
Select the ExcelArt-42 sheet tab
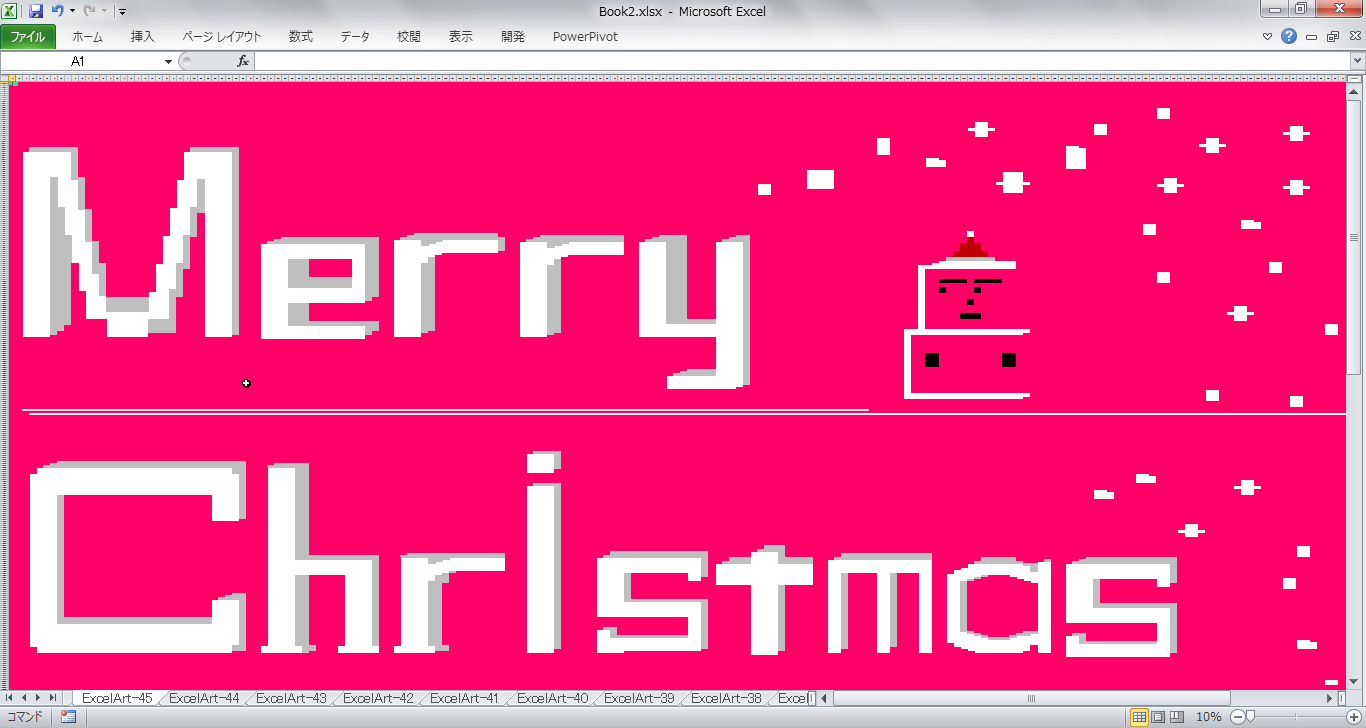pos(378,698)
